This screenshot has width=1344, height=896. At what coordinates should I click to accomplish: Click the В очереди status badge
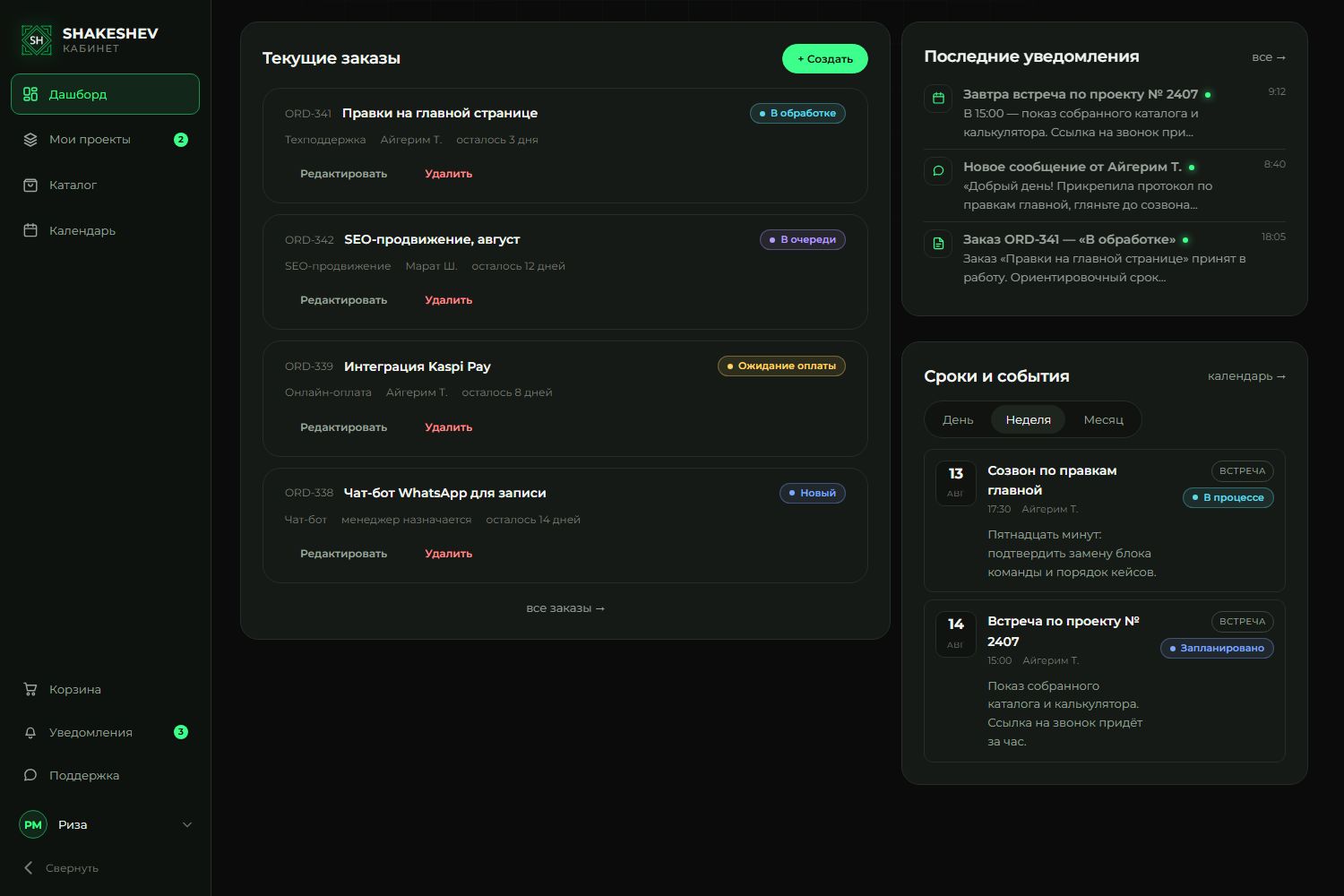coord(803,239)
